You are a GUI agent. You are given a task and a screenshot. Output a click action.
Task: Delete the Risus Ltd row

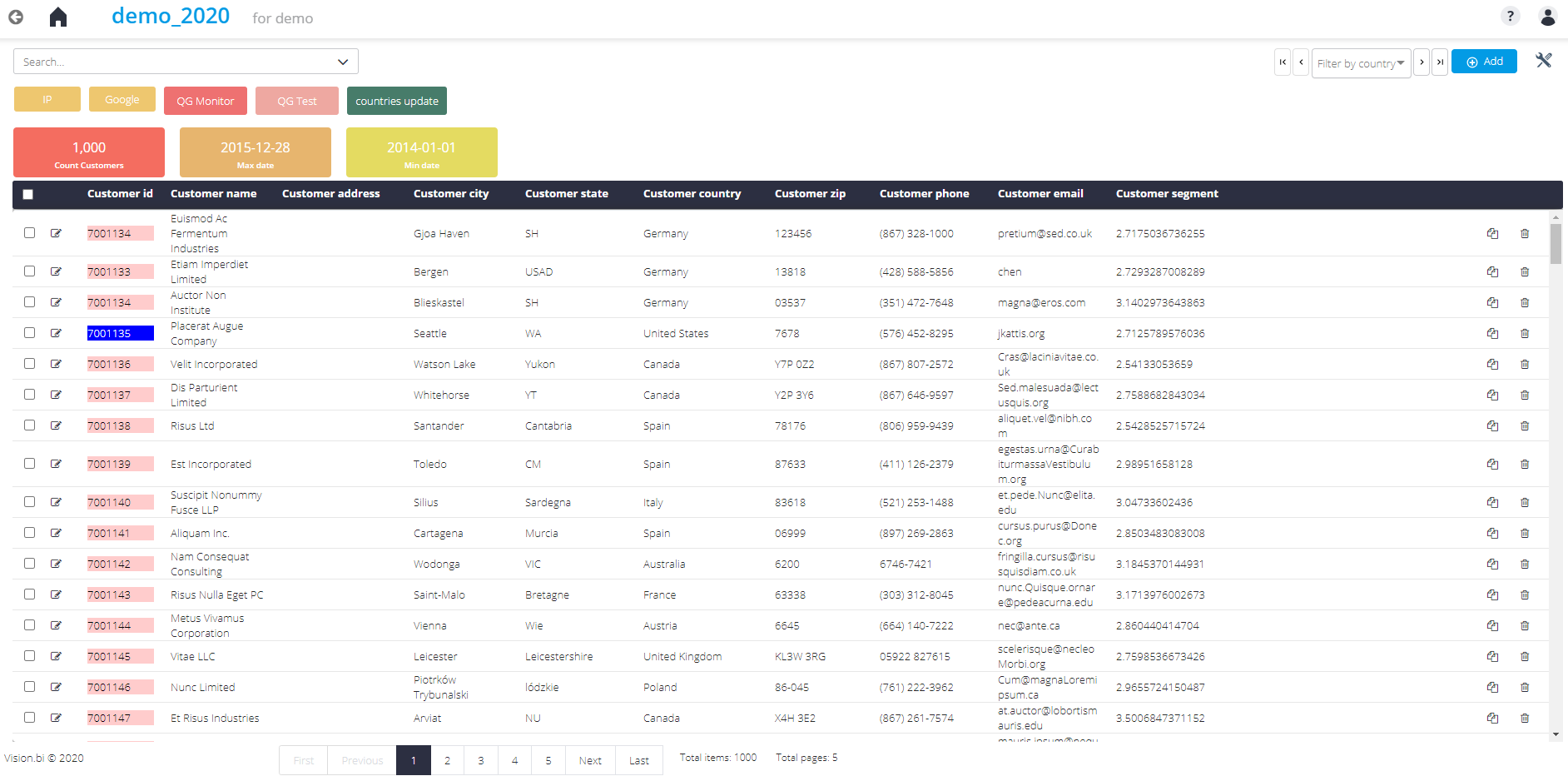pos(1525,425)
